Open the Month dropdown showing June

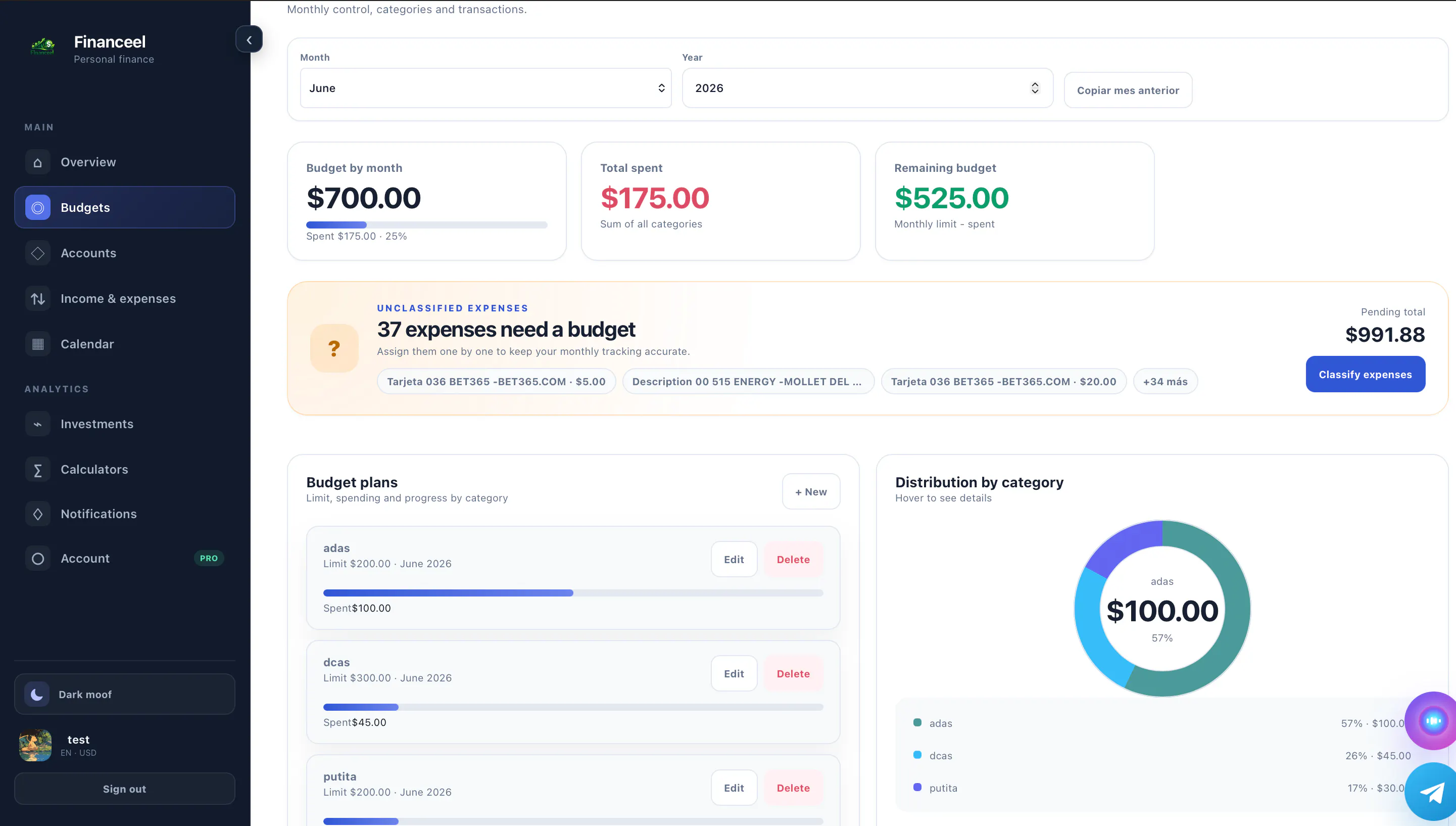pos(486,88)
